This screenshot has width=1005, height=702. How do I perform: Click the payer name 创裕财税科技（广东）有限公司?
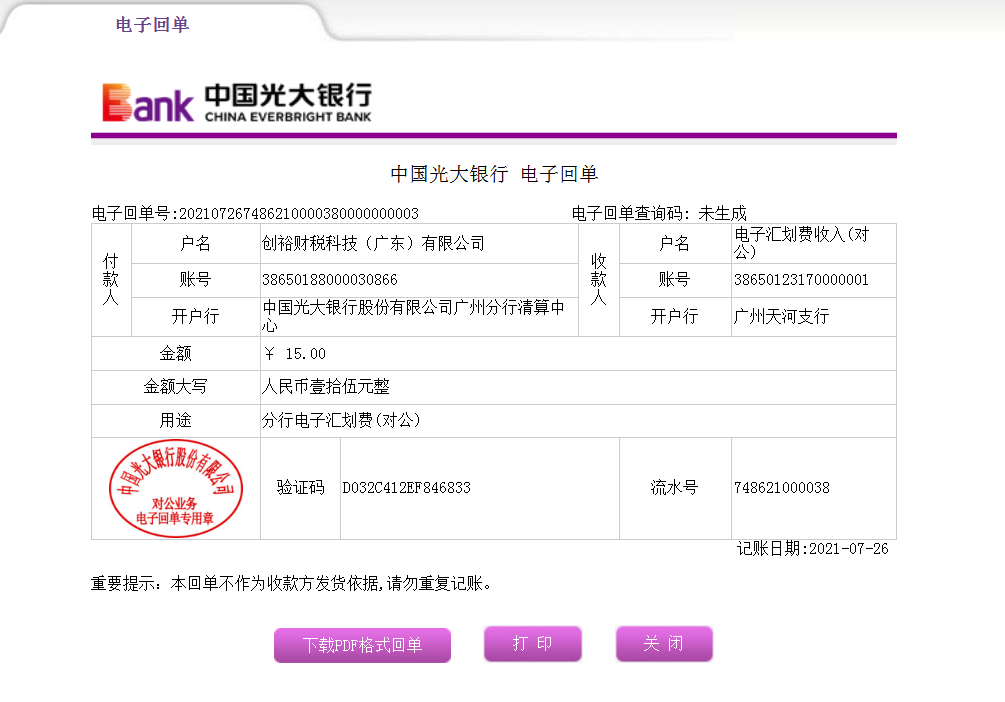(373, 244)
